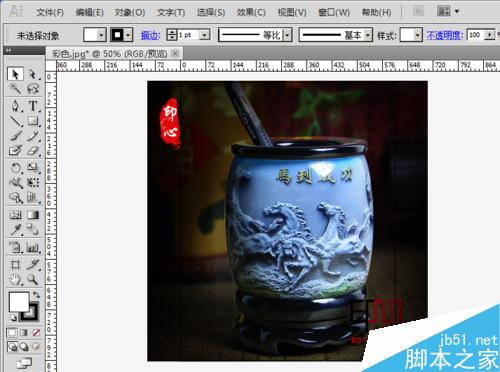Select the Slice tool
This screenshot has height=372, width=500.
(33, 264)
